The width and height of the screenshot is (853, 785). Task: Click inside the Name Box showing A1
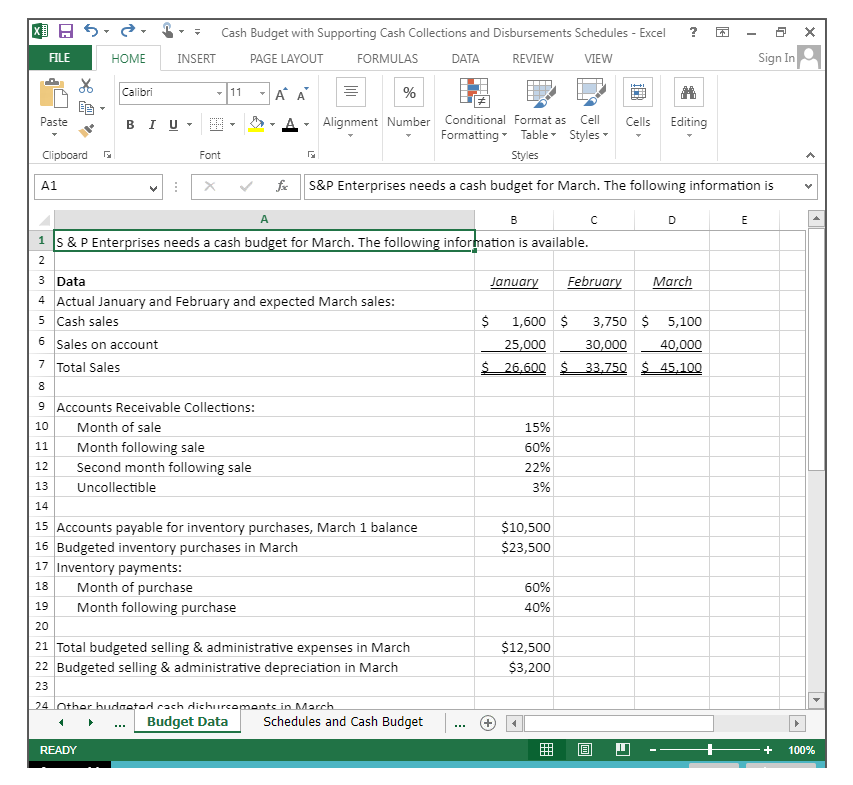coord(95,186)
